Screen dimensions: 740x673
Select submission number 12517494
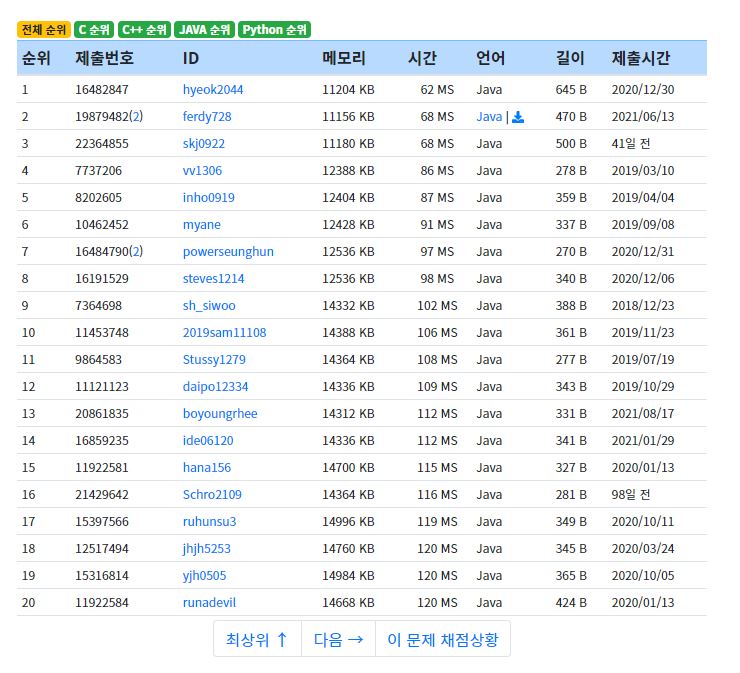[x=101, y=548]
